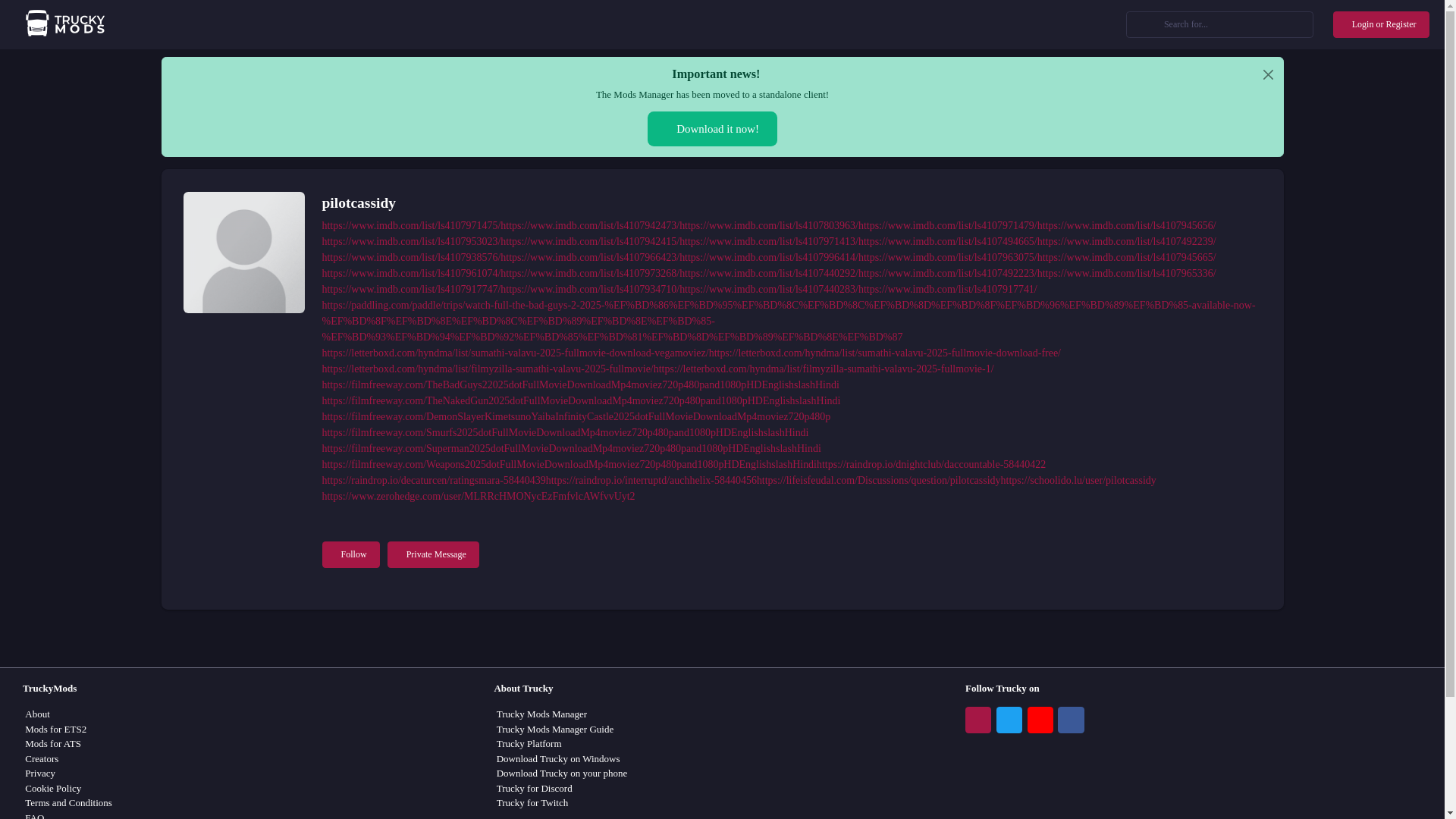This screenshot has height=819, width=1456.
Task: Open the filmfreeway Smurfs2025 link
Action: tap(565, 433)
